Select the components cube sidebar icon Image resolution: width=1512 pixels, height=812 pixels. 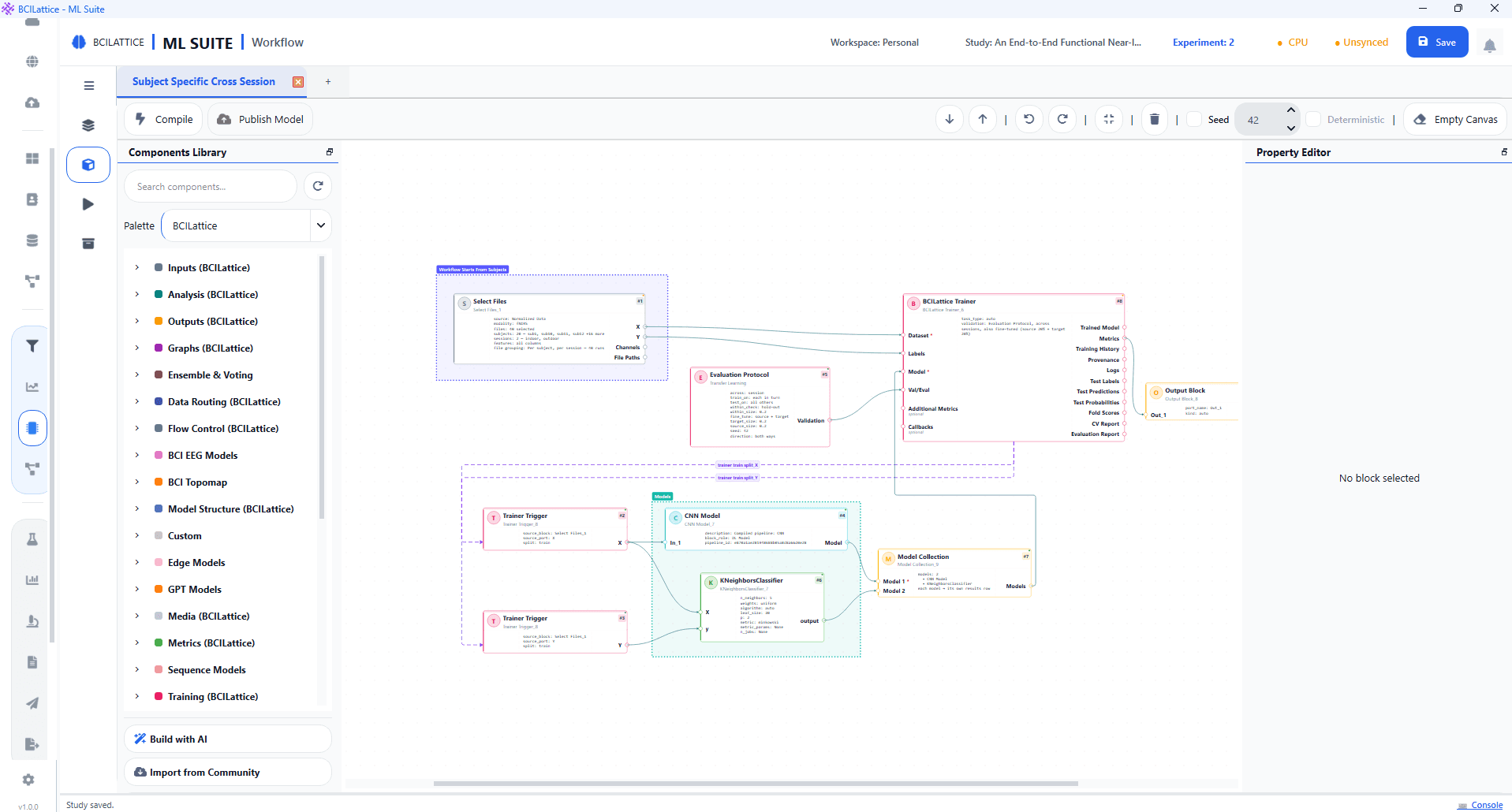point(88,165)
